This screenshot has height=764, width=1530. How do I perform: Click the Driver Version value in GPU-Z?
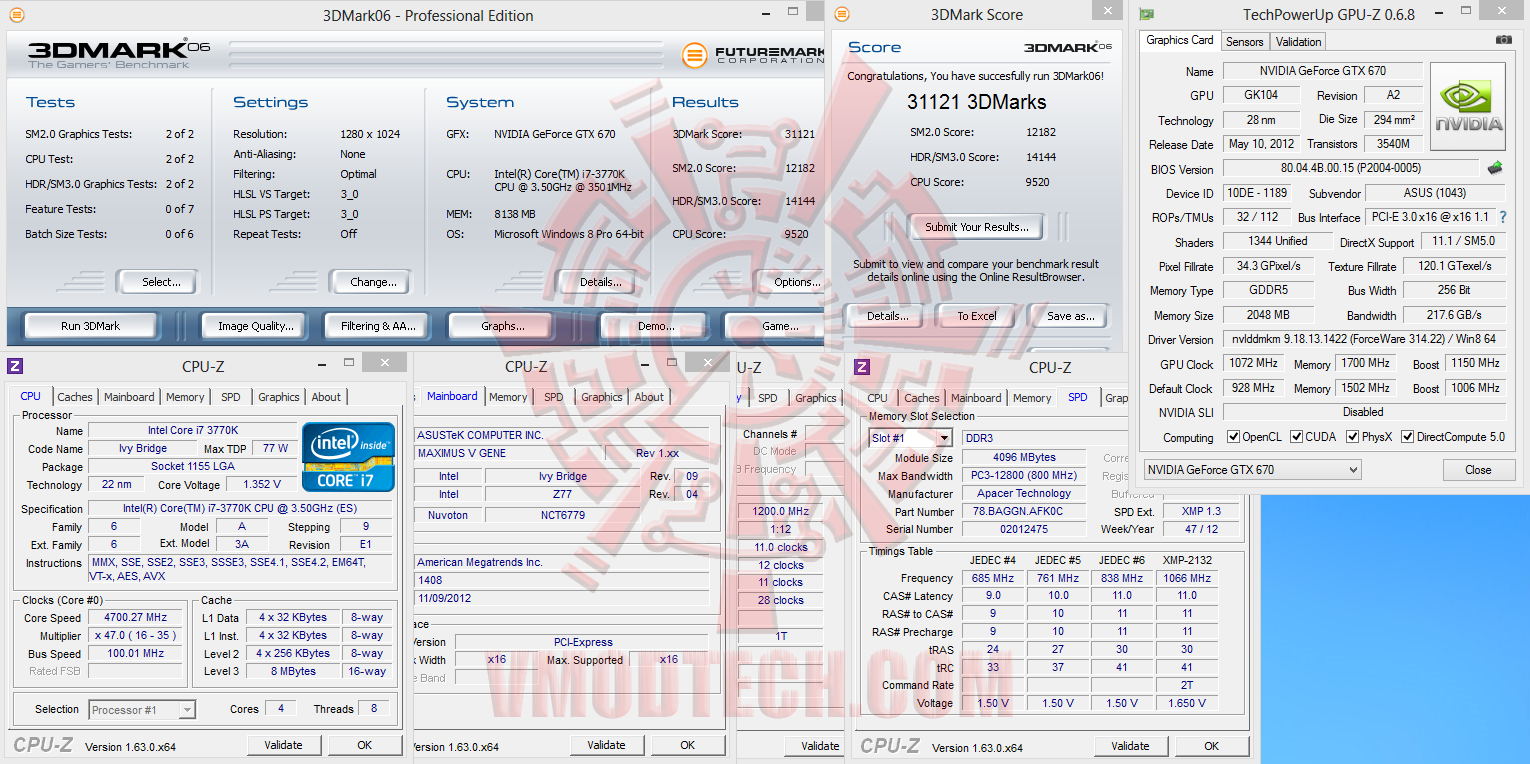(1364, 340)
